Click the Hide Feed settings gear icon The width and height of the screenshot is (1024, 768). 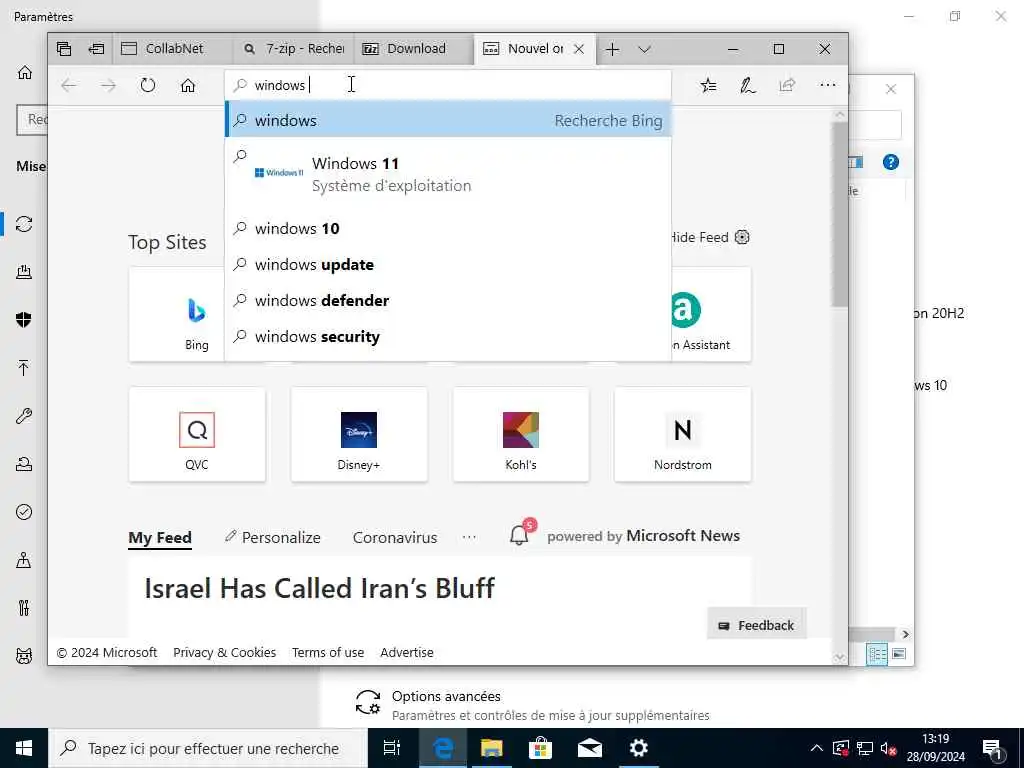click(742, 237)
